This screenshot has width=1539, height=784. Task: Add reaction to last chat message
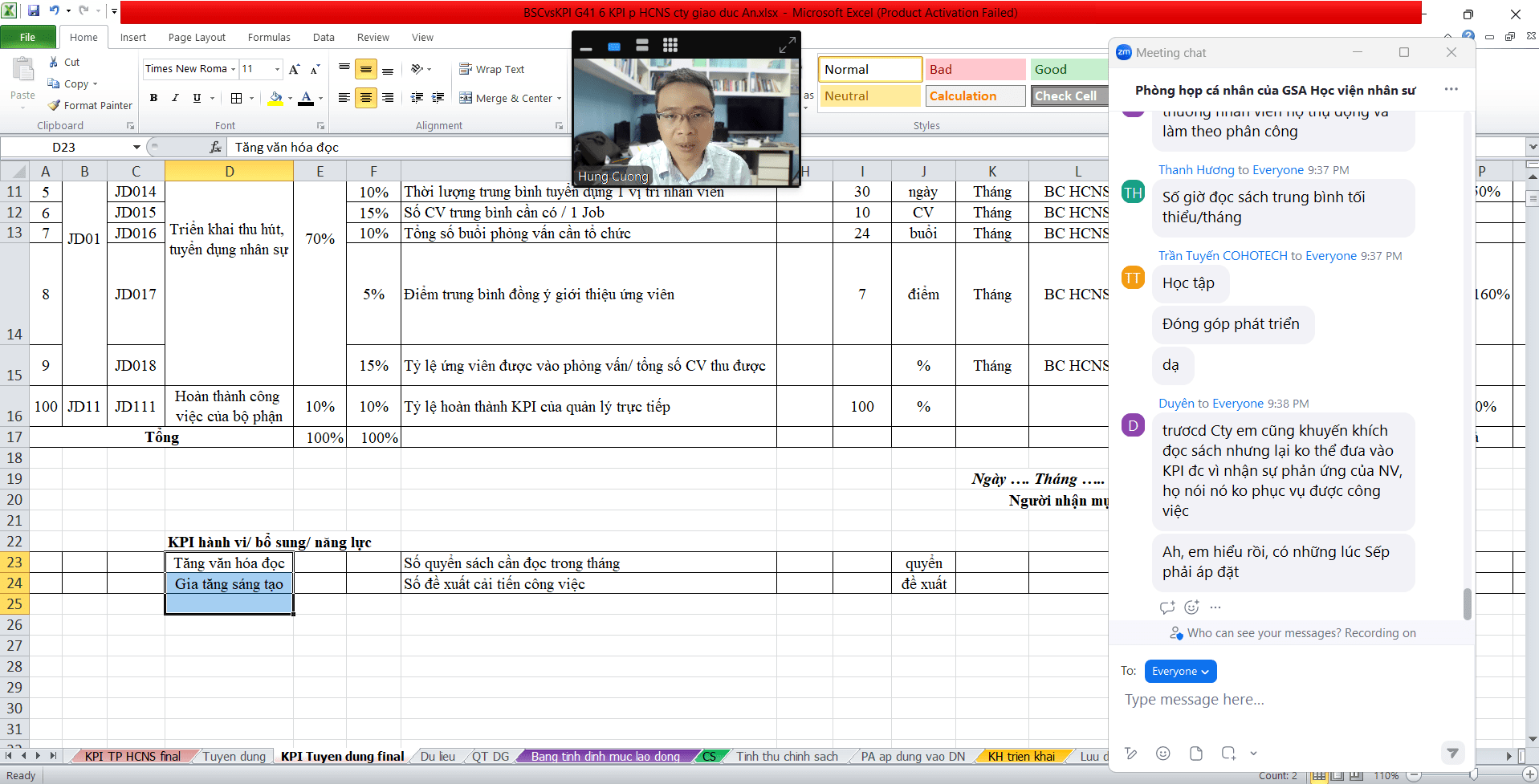(1191, 607)
